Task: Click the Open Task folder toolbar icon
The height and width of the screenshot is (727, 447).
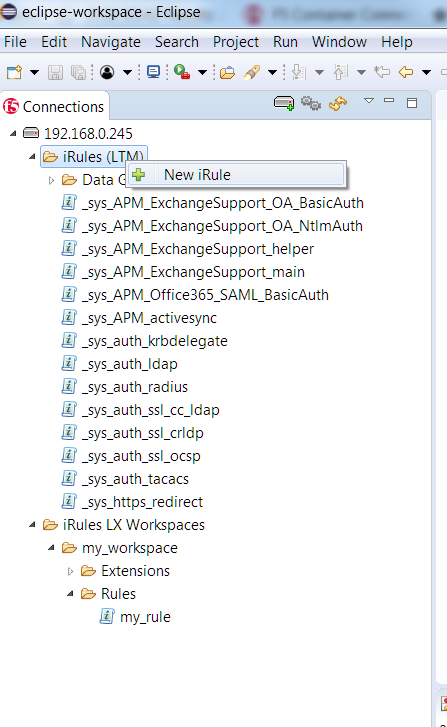Action: (x=227, y=72)
